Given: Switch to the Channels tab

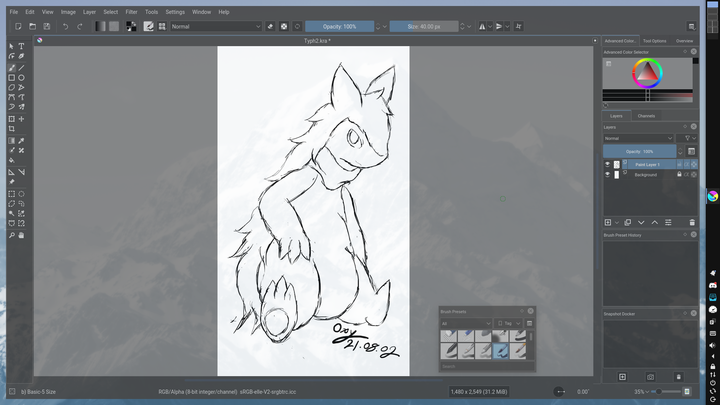Looking at the screenshot, I should pyautogui.click(x=646, y=116).
